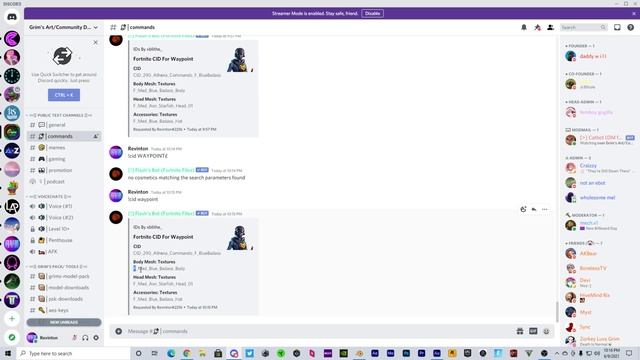Jump to New Unreads

(64, 322)
